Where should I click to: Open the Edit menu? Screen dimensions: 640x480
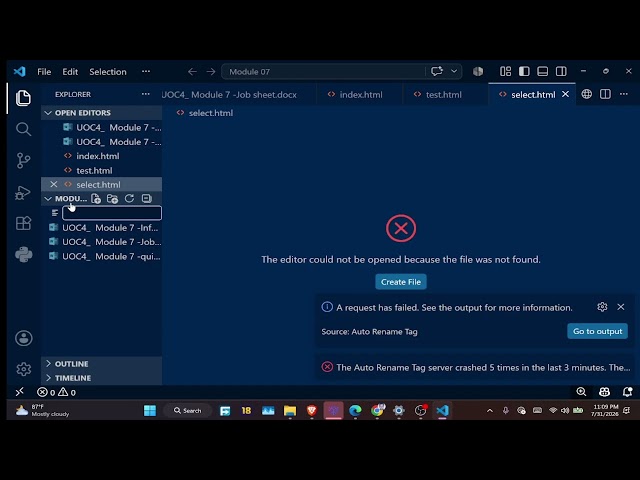point(70,72)
